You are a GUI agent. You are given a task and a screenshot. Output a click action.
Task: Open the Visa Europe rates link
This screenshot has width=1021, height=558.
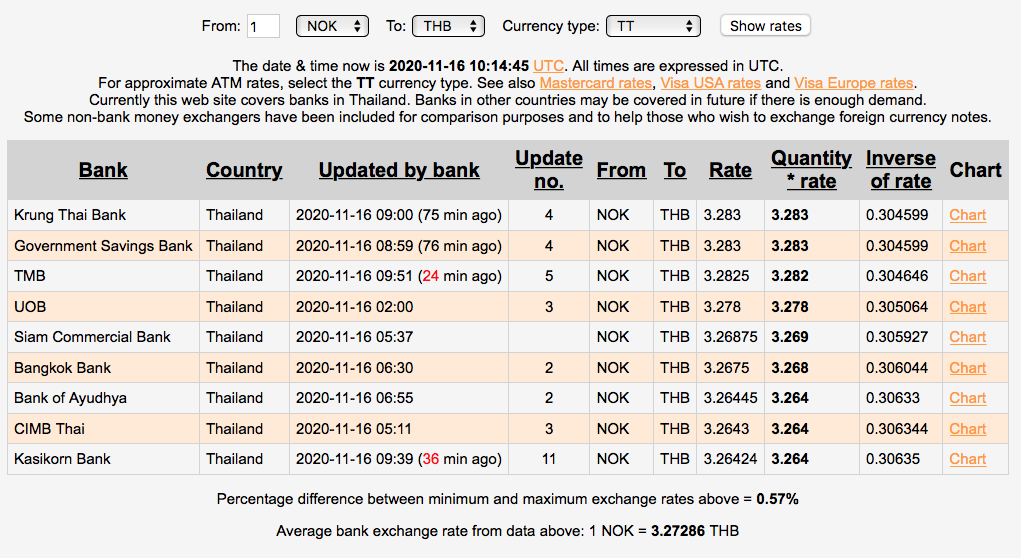854,83
